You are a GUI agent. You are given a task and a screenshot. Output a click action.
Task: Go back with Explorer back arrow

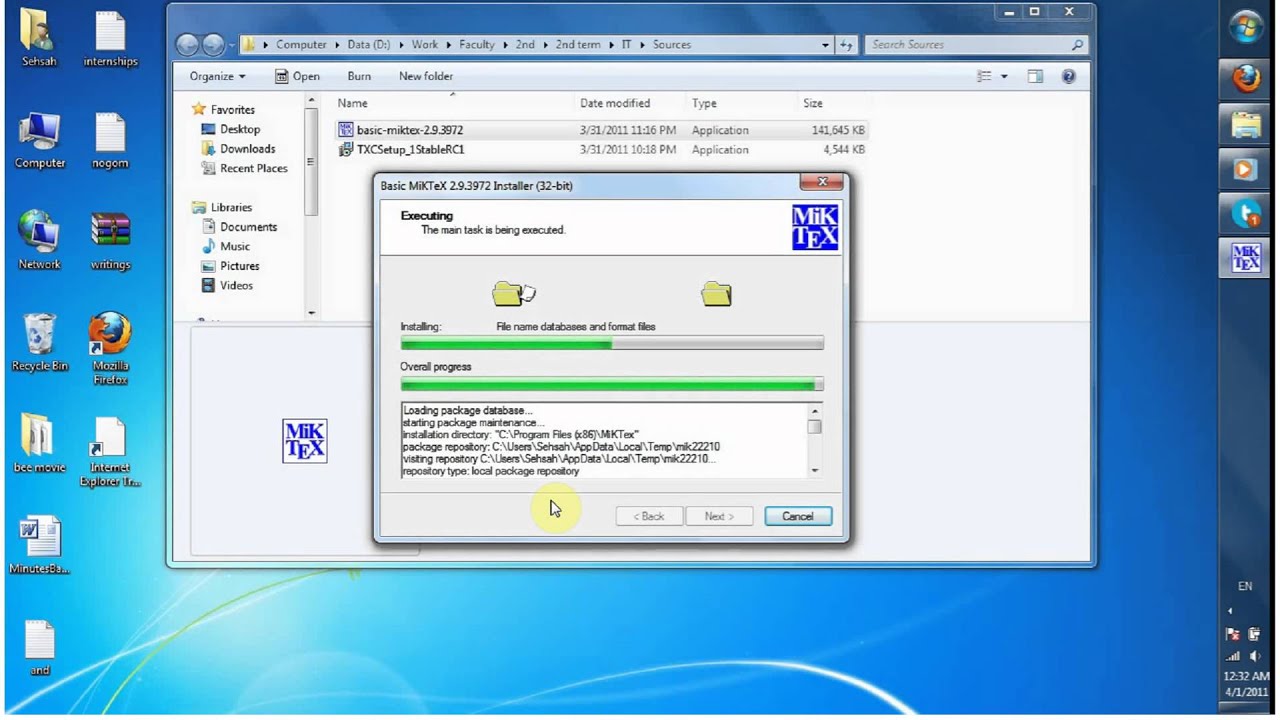point(187,44)
